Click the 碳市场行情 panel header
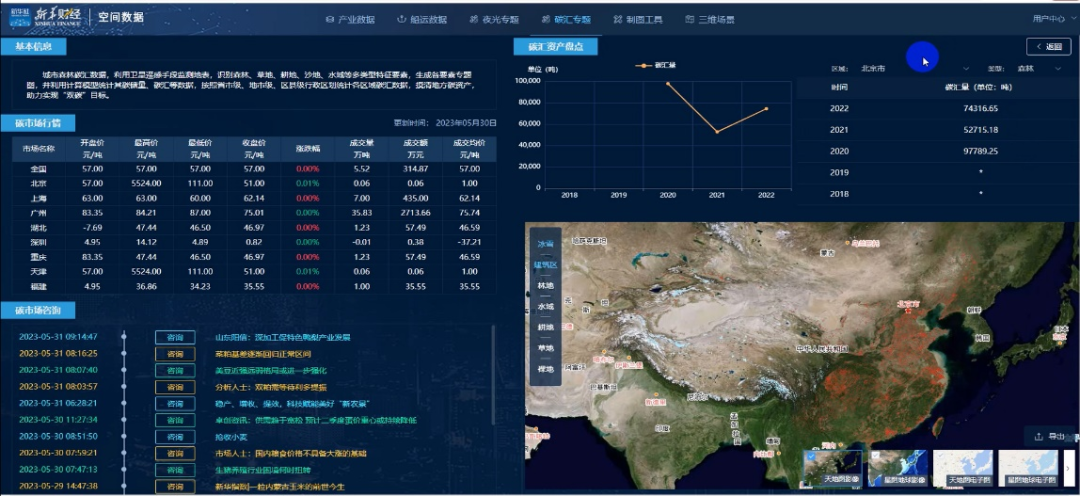The height and width of the screenshot is (496, 1080). point(38,123)
